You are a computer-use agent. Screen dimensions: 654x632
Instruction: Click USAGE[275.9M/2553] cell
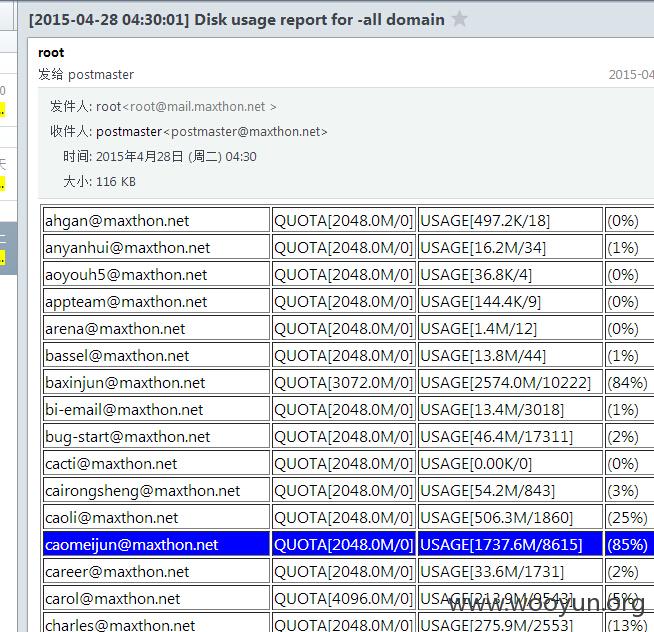(511, 623)
